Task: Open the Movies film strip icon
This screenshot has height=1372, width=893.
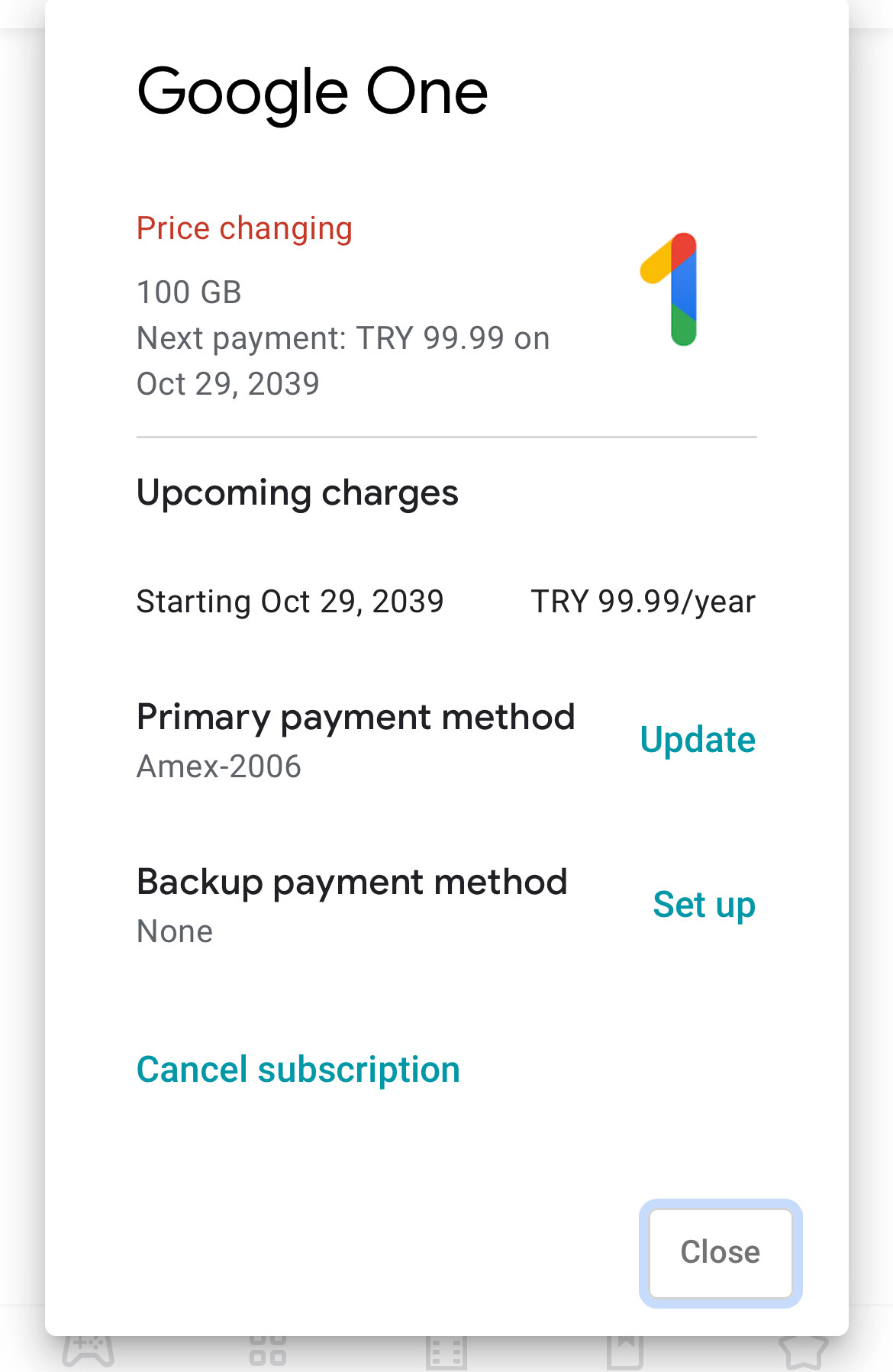Action: pyautogui.click(x=446, y=1352)
